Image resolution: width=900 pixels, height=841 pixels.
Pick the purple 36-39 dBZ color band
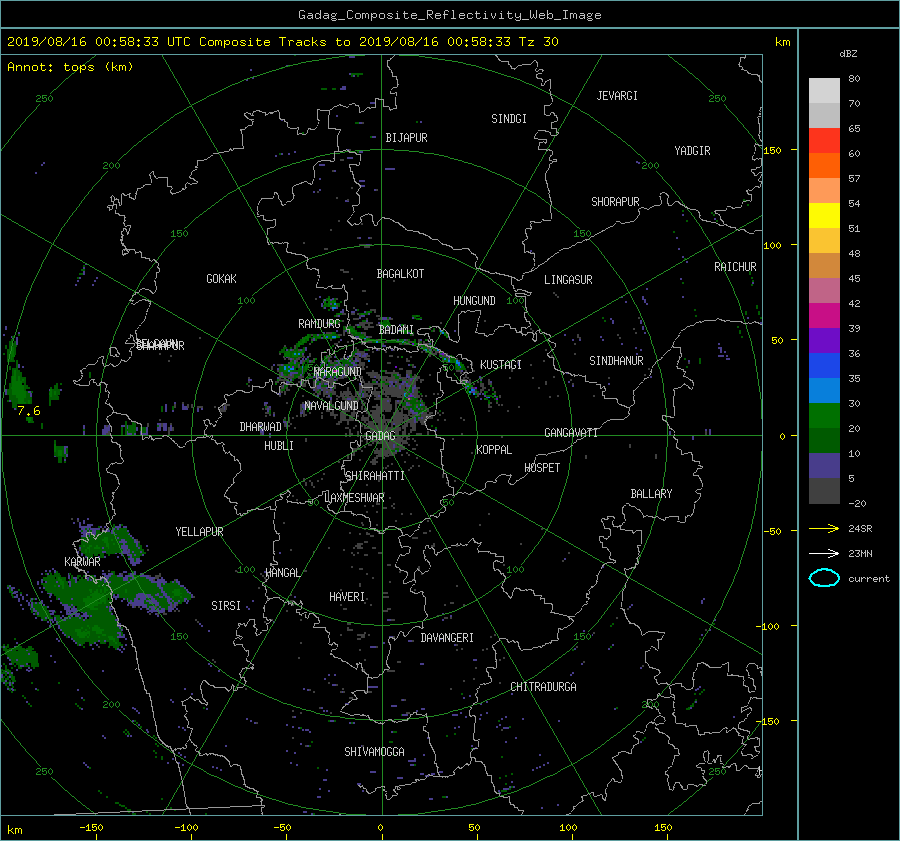tap(824, 341)
